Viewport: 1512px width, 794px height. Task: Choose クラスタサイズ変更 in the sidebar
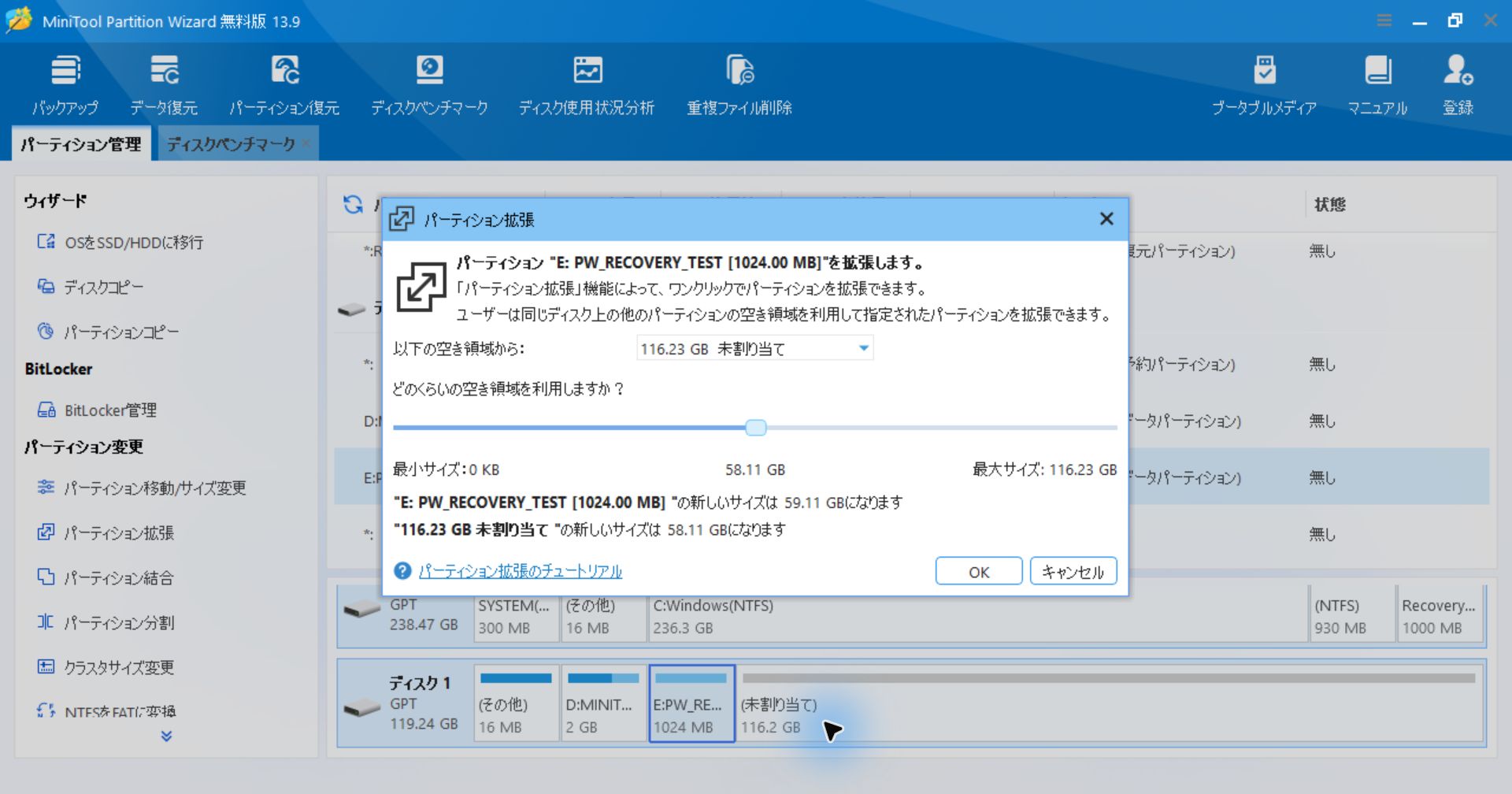pos(106,668)
